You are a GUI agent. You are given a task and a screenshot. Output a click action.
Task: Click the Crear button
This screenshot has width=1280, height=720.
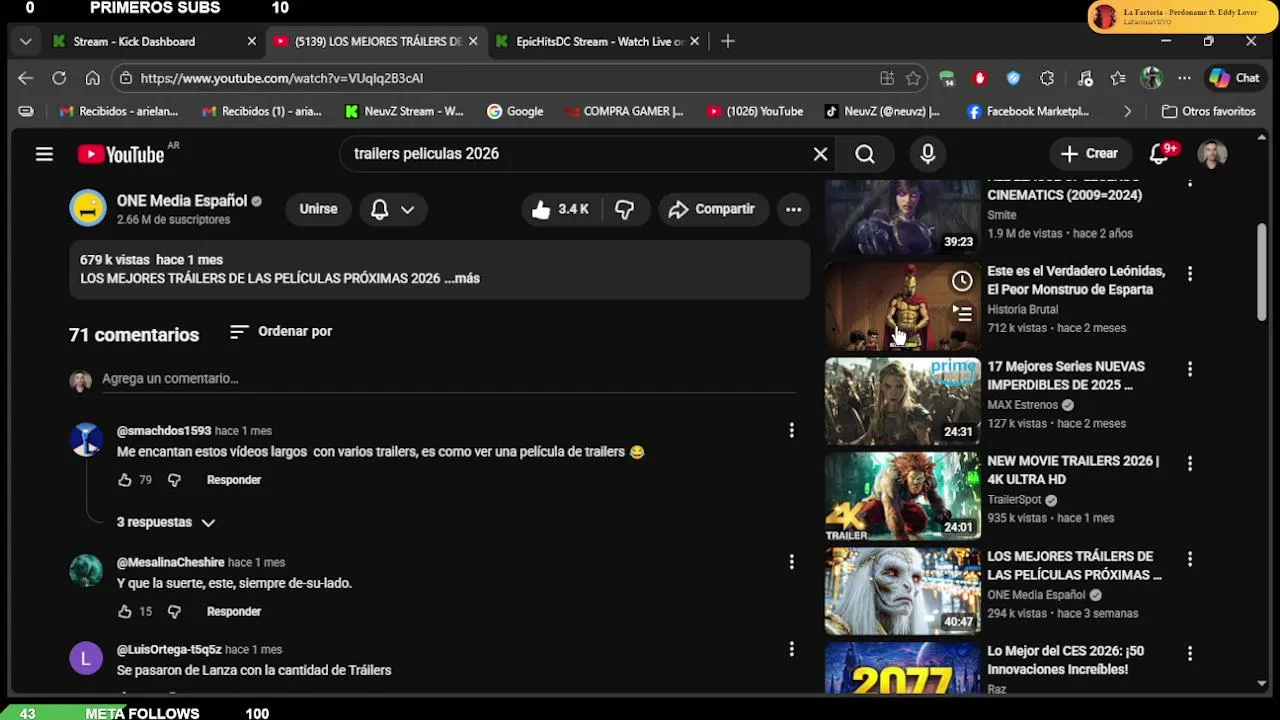point(1089,154)
